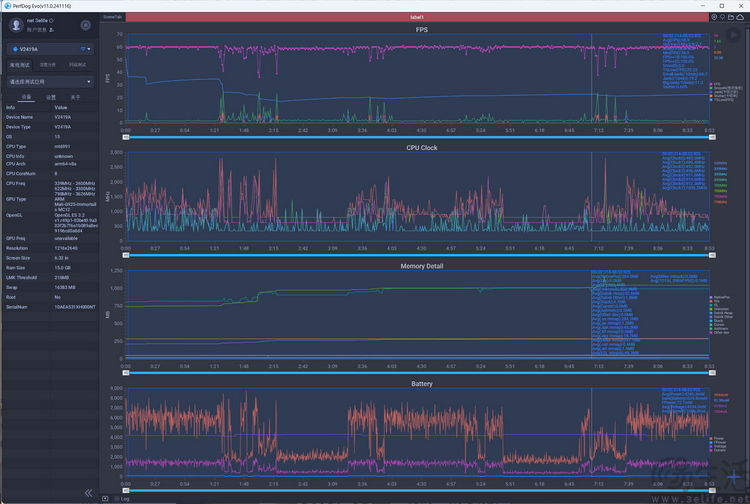
Task: Switch to the 常规测试 tab
Action: click(x=20, y=65)
